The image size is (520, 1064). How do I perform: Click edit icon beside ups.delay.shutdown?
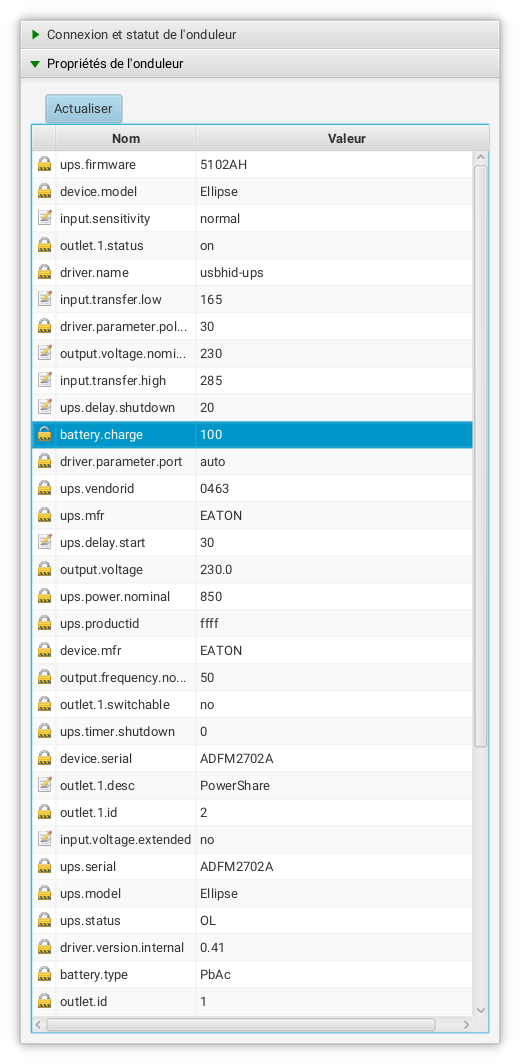coord(45,408)
